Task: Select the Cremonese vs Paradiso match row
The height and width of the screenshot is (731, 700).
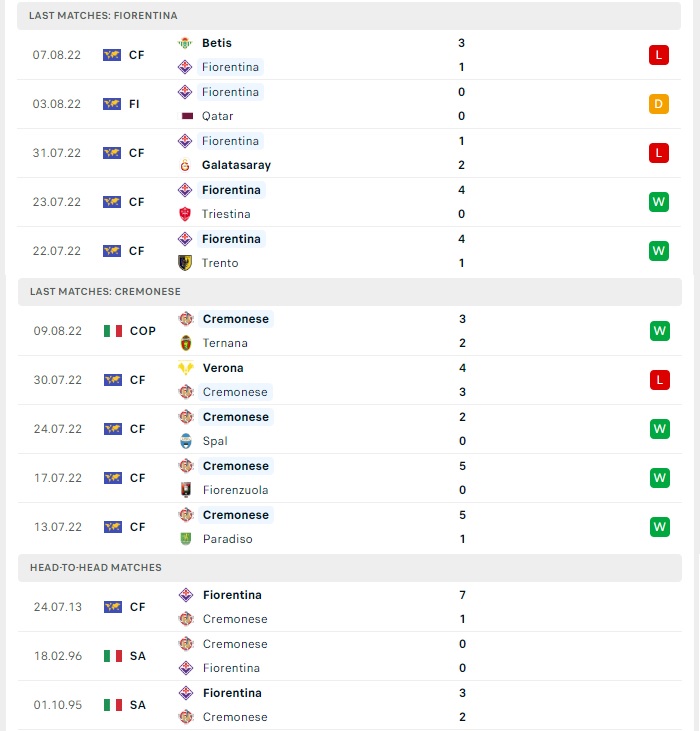Action: (x=350, y=527)
